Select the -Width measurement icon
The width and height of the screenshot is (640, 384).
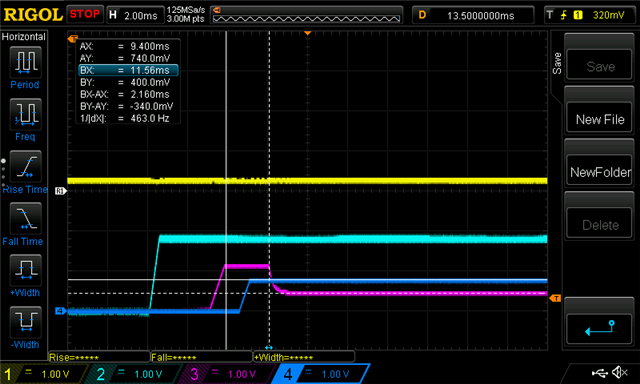pos(25,322)
